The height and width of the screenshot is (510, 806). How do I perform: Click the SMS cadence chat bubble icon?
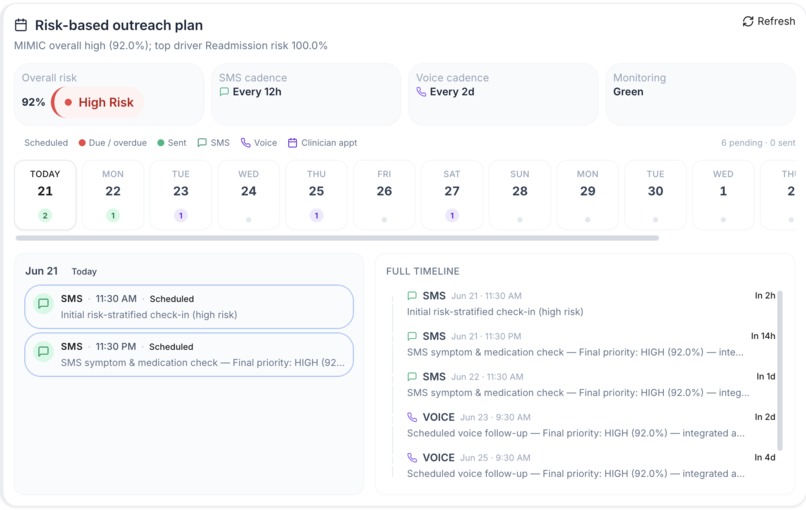point(224,92)
